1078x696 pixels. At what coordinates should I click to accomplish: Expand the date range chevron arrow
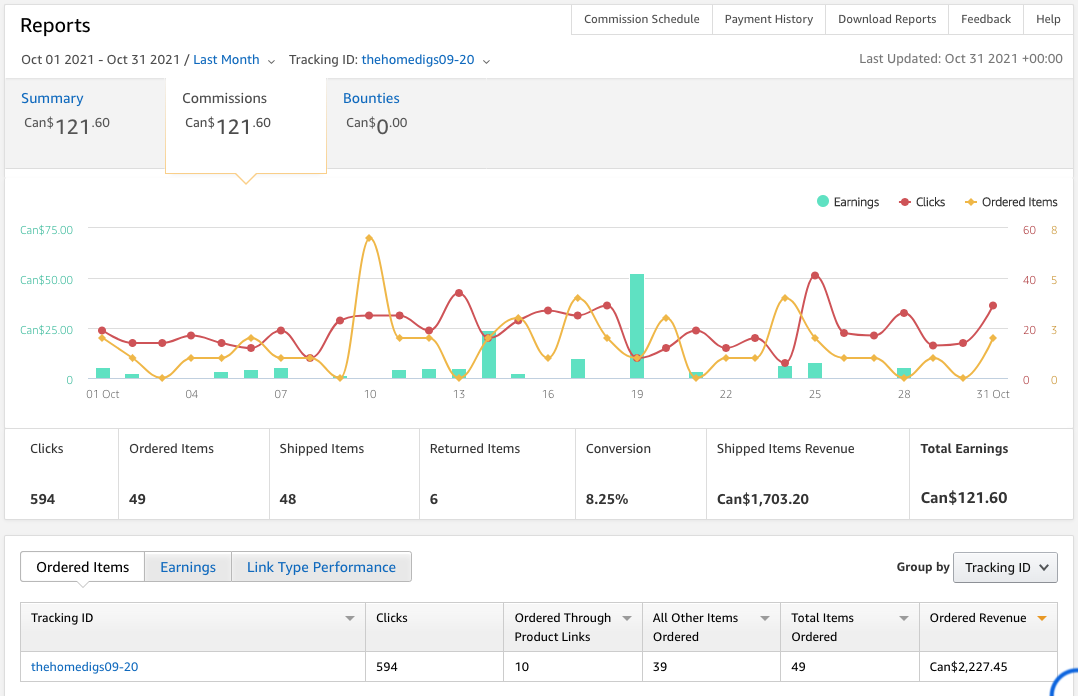(x=272, y=61)
